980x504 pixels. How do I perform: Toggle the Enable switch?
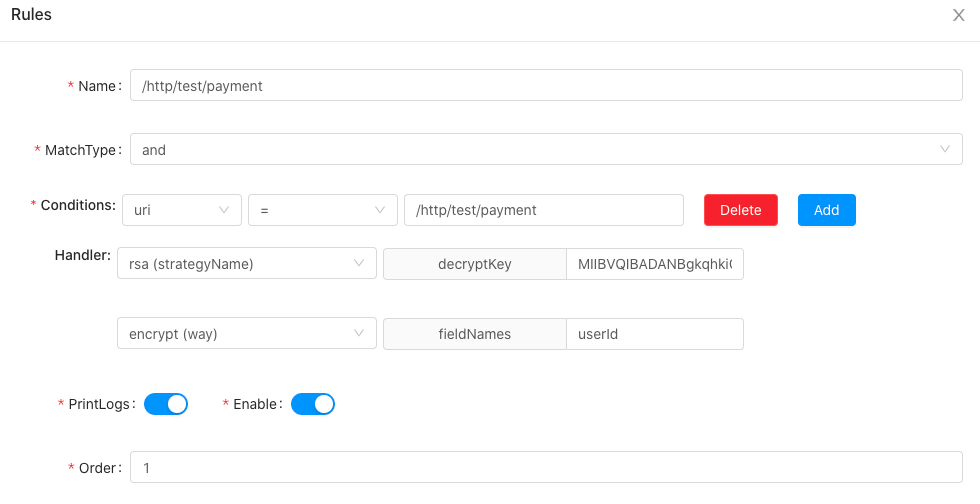click(313, 404)
